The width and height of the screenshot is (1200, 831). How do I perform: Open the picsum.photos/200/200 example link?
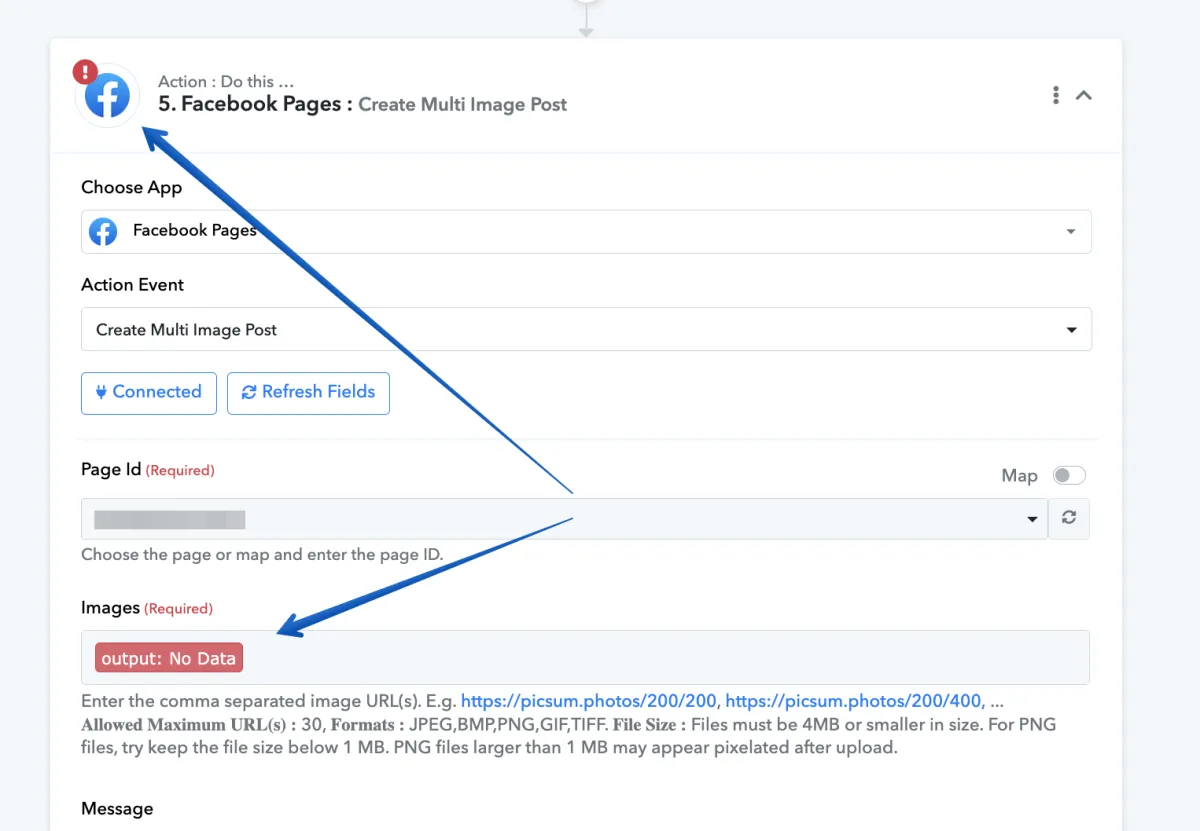(x=588, y=701)
